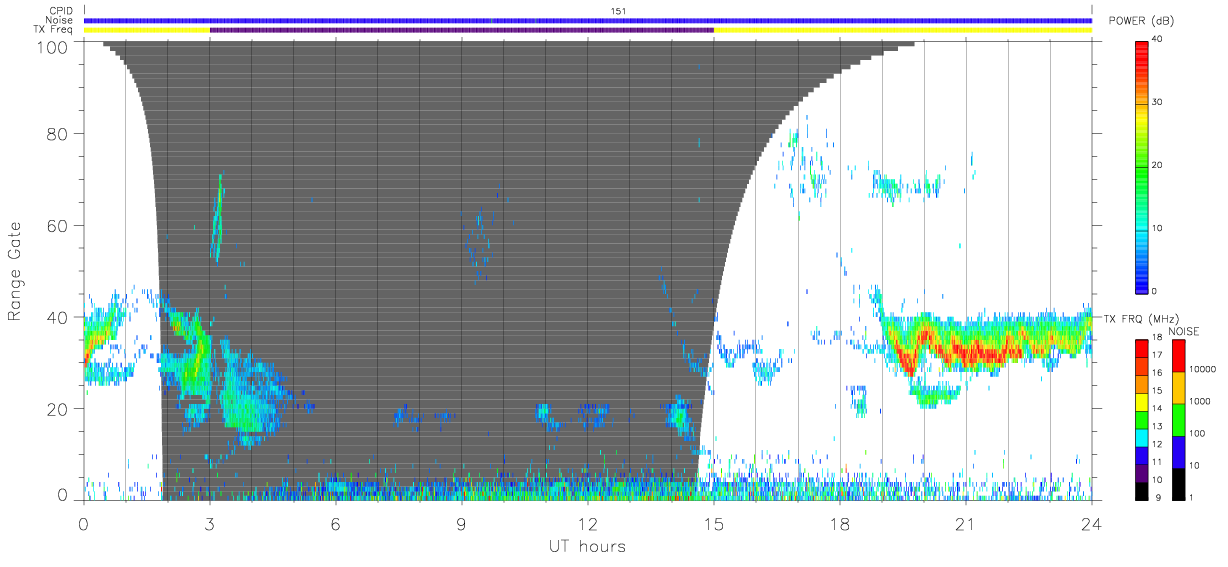Viewport: 1228px width, 567px height.
Task: Click x-axis tick label "21"
Action: click(966, 522)
